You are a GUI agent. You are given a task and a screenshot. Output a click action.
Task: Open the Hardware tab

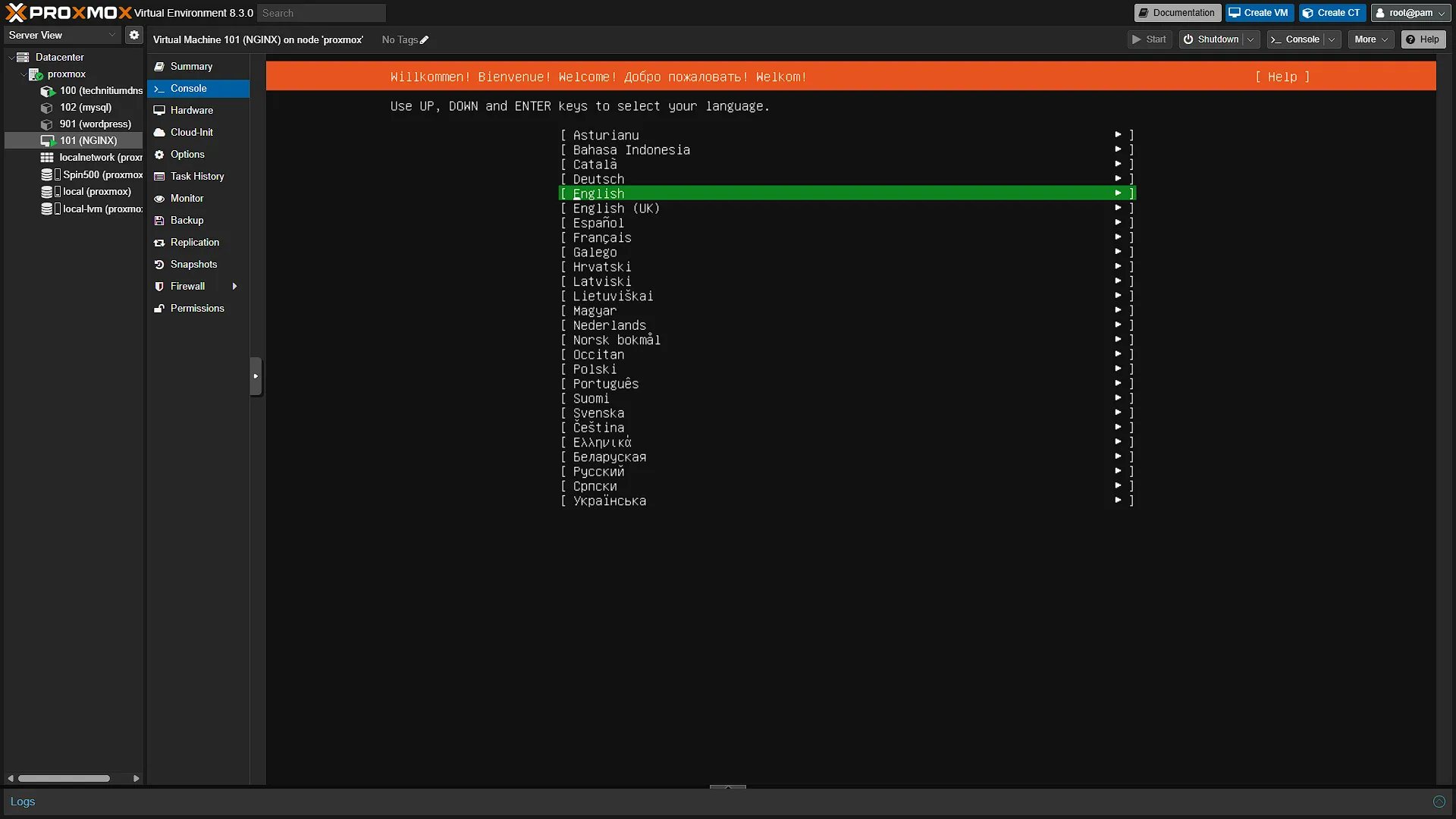(x=199, y=111)
